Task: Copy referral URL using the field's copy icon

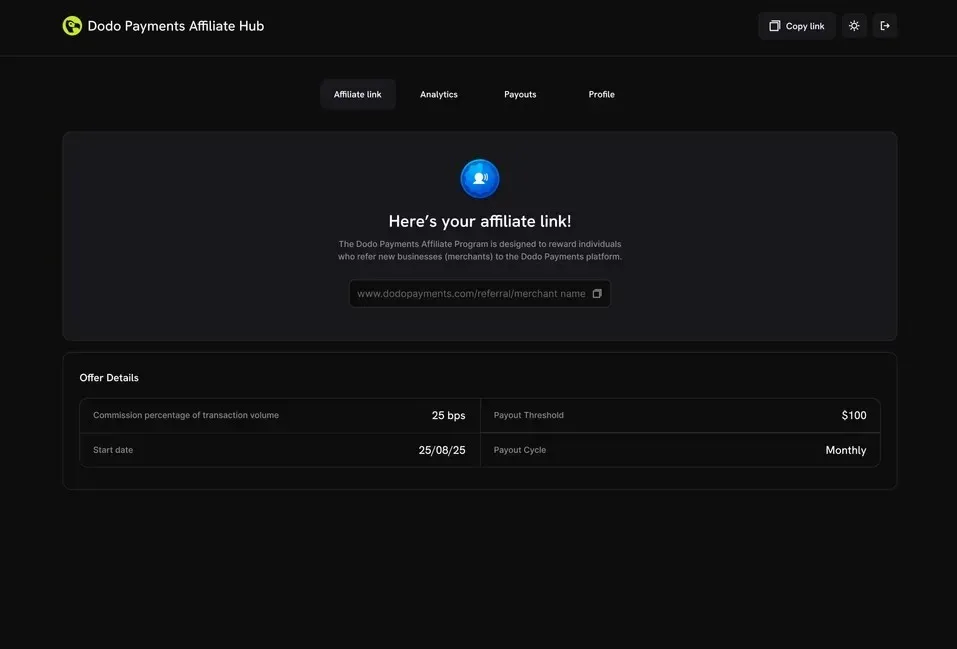Action: click(x=597, y=294)
